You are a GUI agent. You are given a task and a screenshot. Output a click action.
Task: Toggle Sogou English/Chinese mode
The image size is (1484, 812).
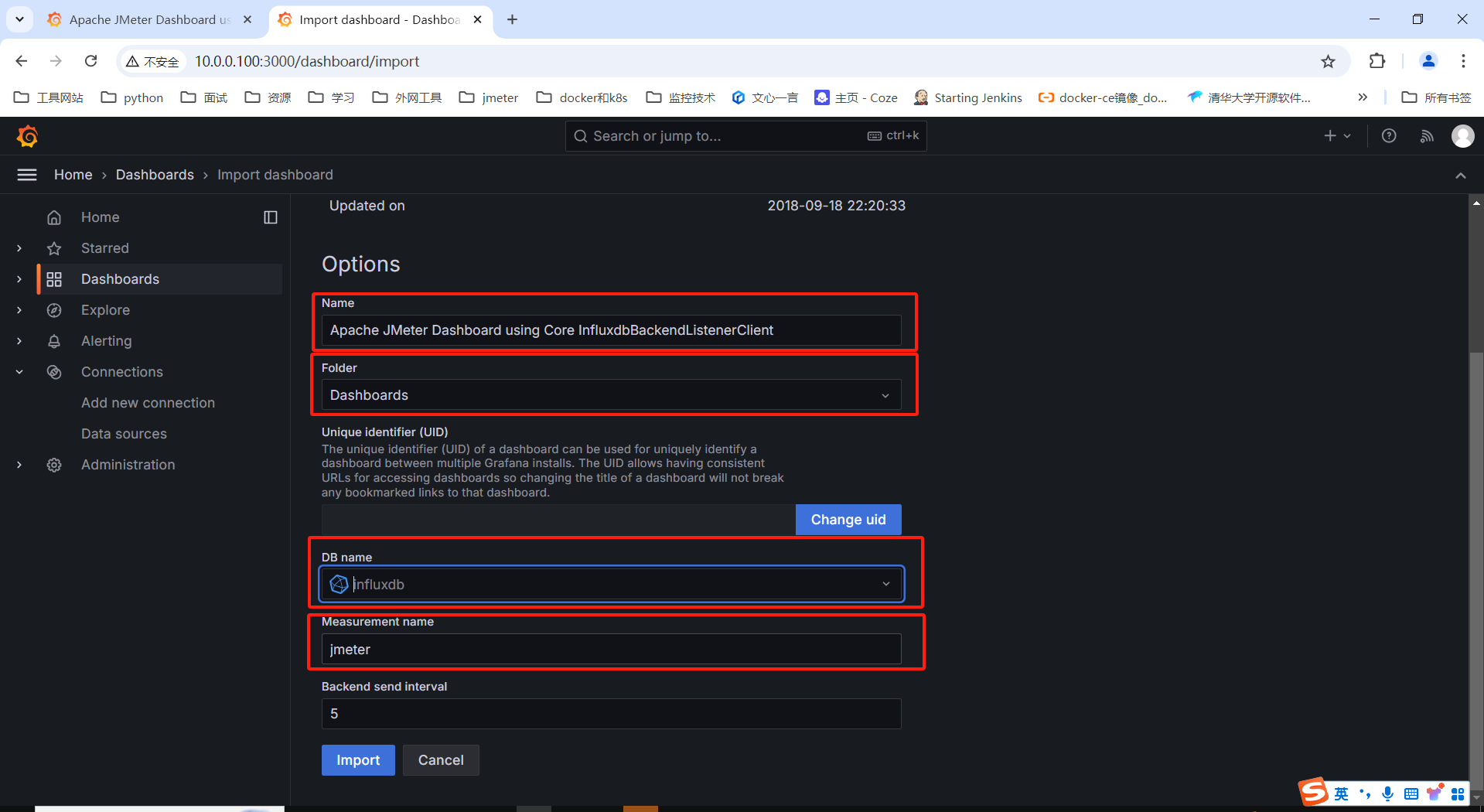tap(1341, 793)
